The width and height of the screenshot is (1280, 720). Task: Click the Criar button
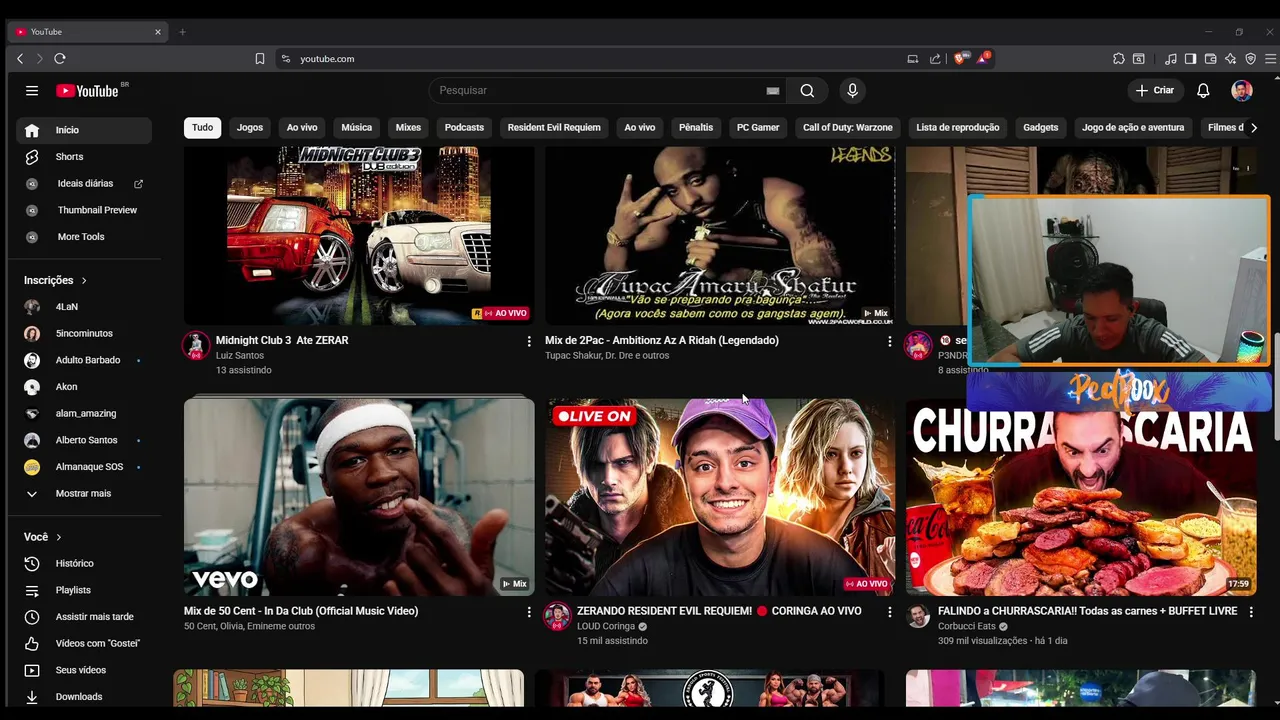(x=1155, y=90)
